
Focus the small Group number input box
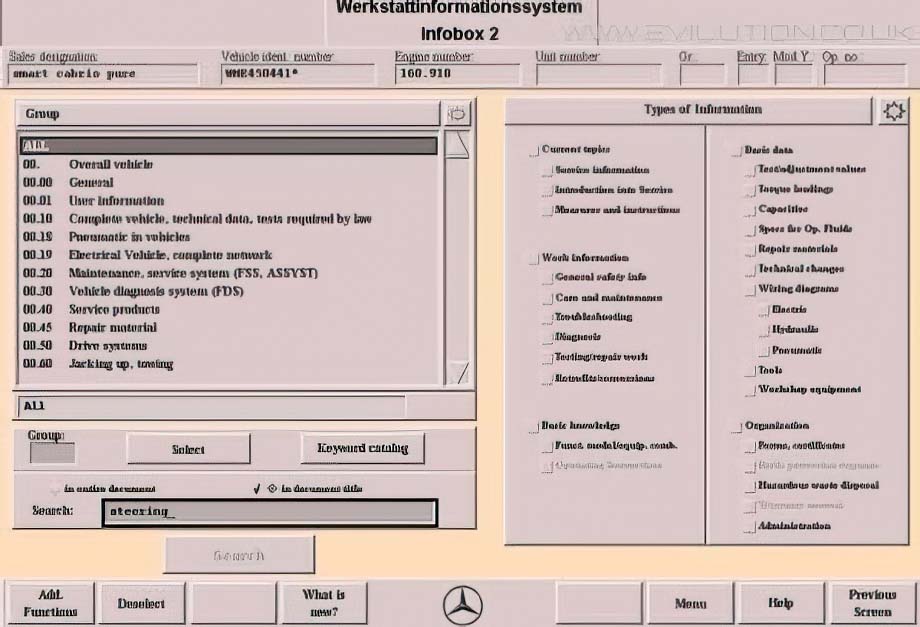[52, 453]
